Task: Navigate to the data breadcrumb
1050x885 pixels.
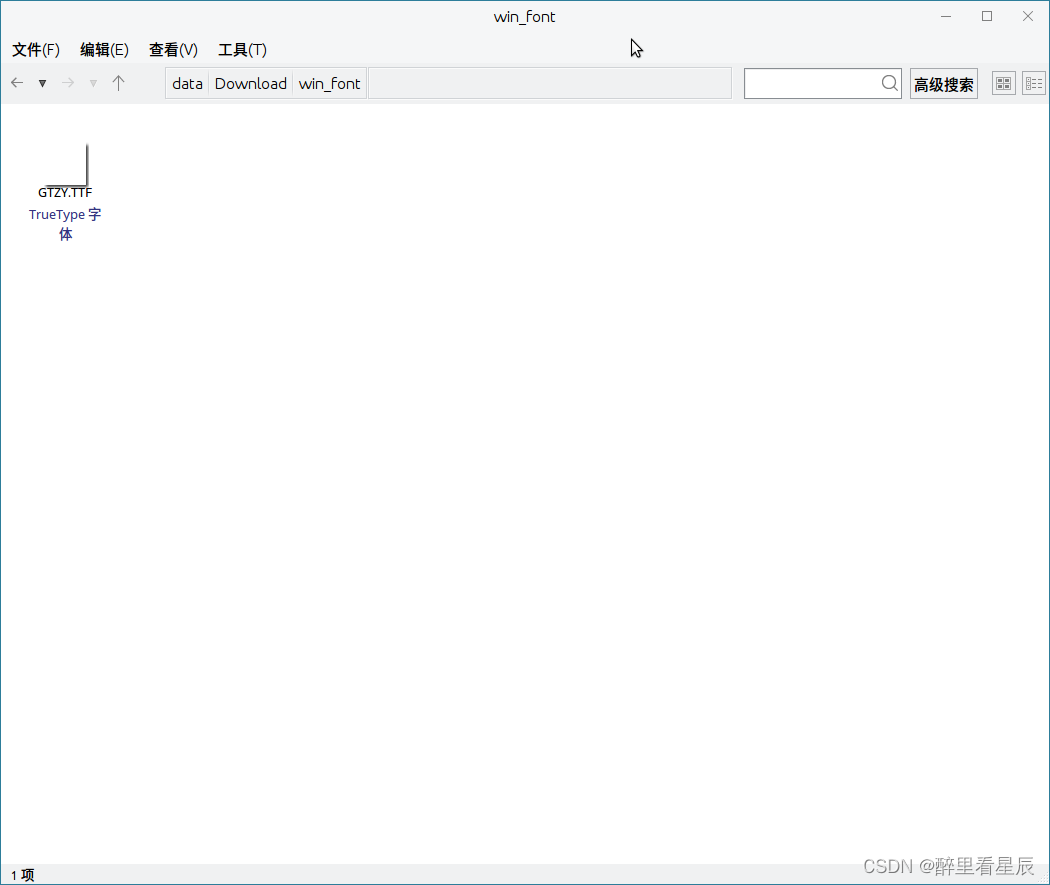Action: click(188, 84)
